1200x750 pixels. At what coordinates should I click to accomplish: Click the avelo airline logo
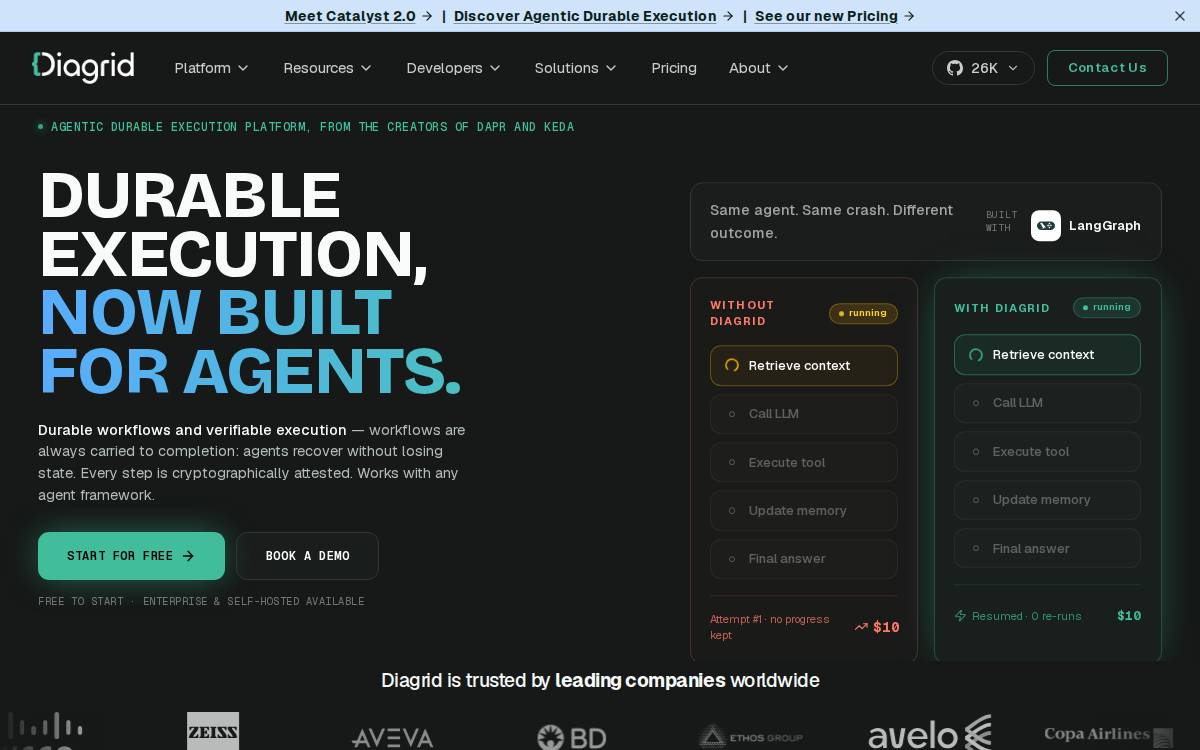click(x=930, y=734)
